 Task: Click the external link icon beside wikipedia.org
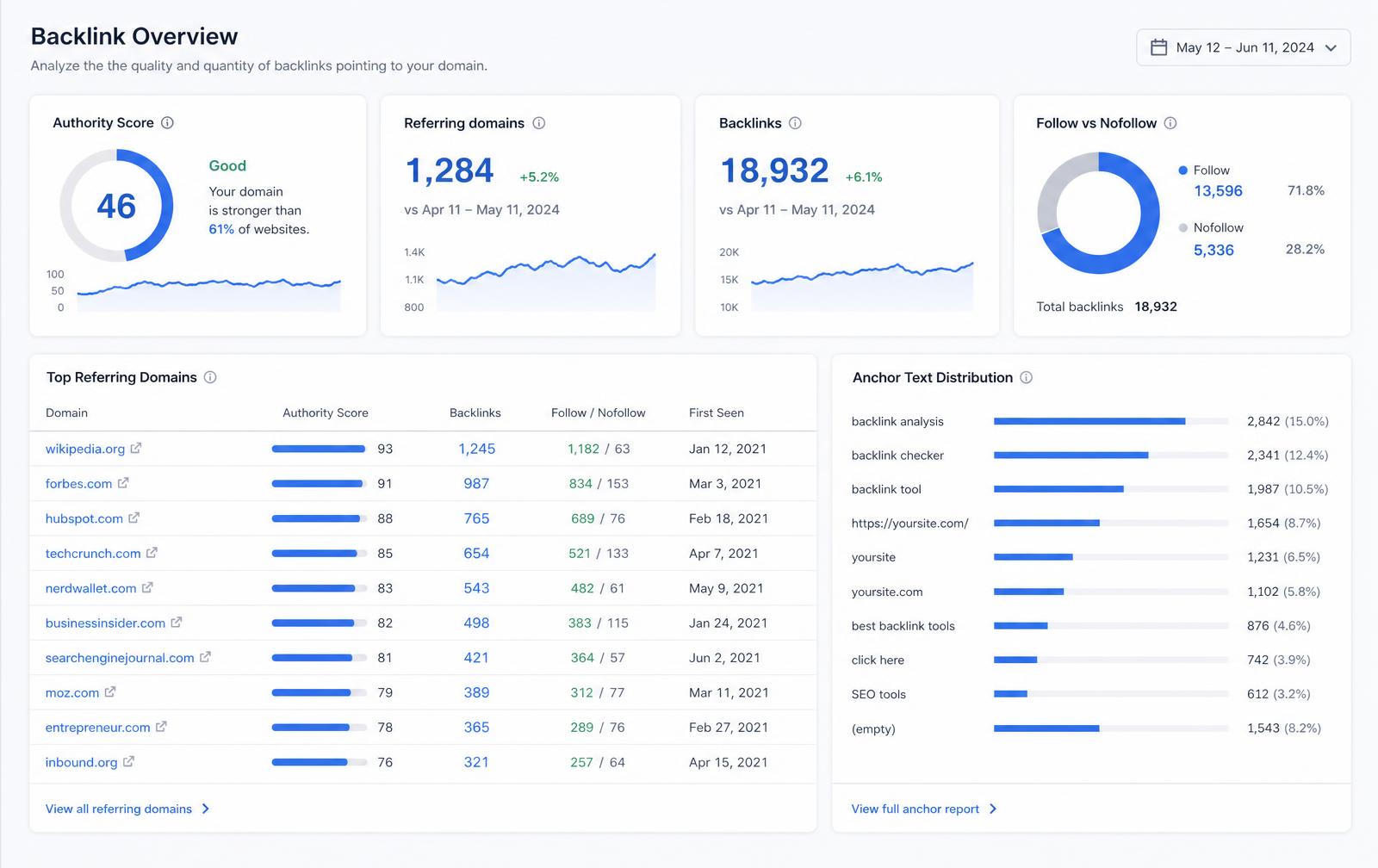(136, 448)
